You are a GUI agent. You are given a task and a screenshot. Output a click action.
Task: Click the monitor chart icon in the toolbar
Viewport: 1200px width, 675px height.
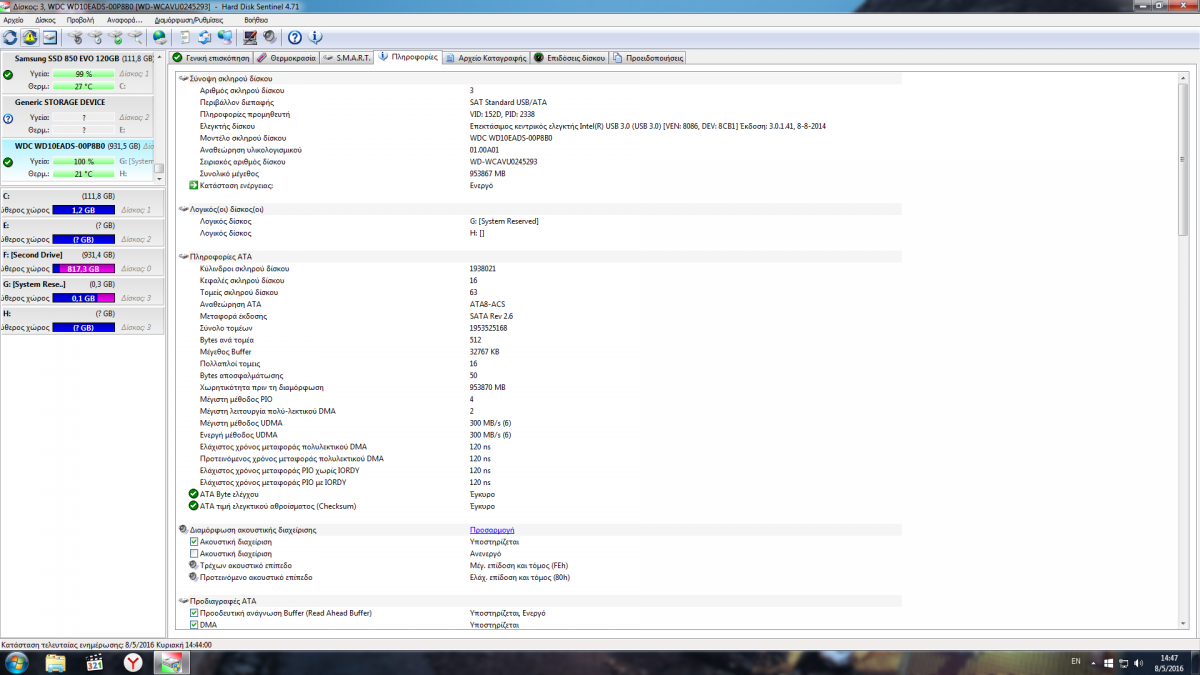pos(250,38)
